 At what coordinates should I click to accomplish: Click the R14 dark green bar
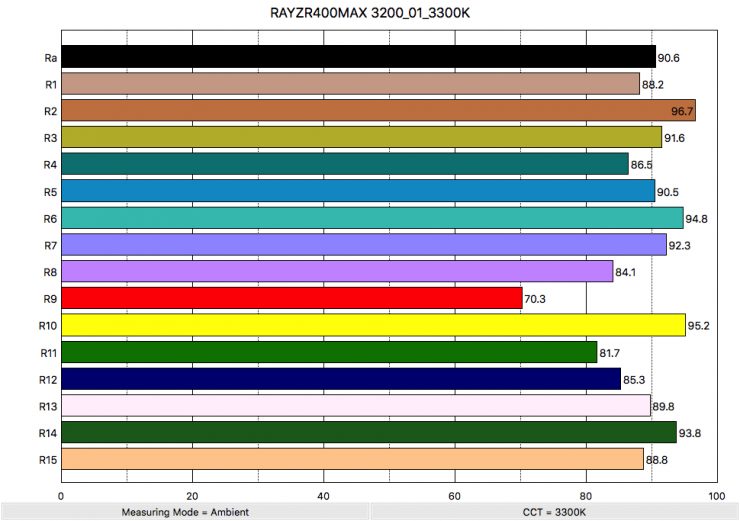(x=369, y=432)
